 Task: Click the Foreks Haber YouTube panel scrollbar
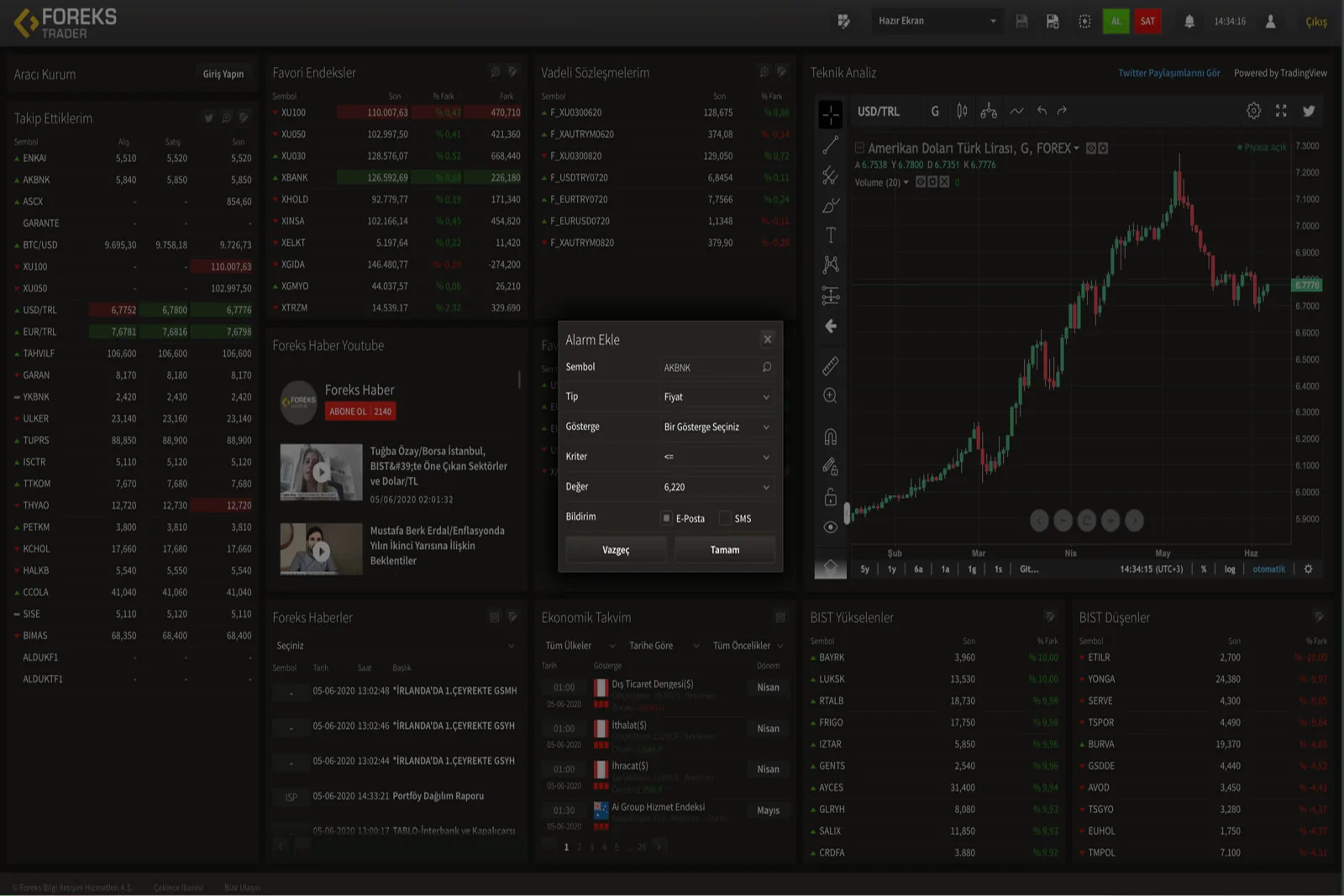point(519,380)
